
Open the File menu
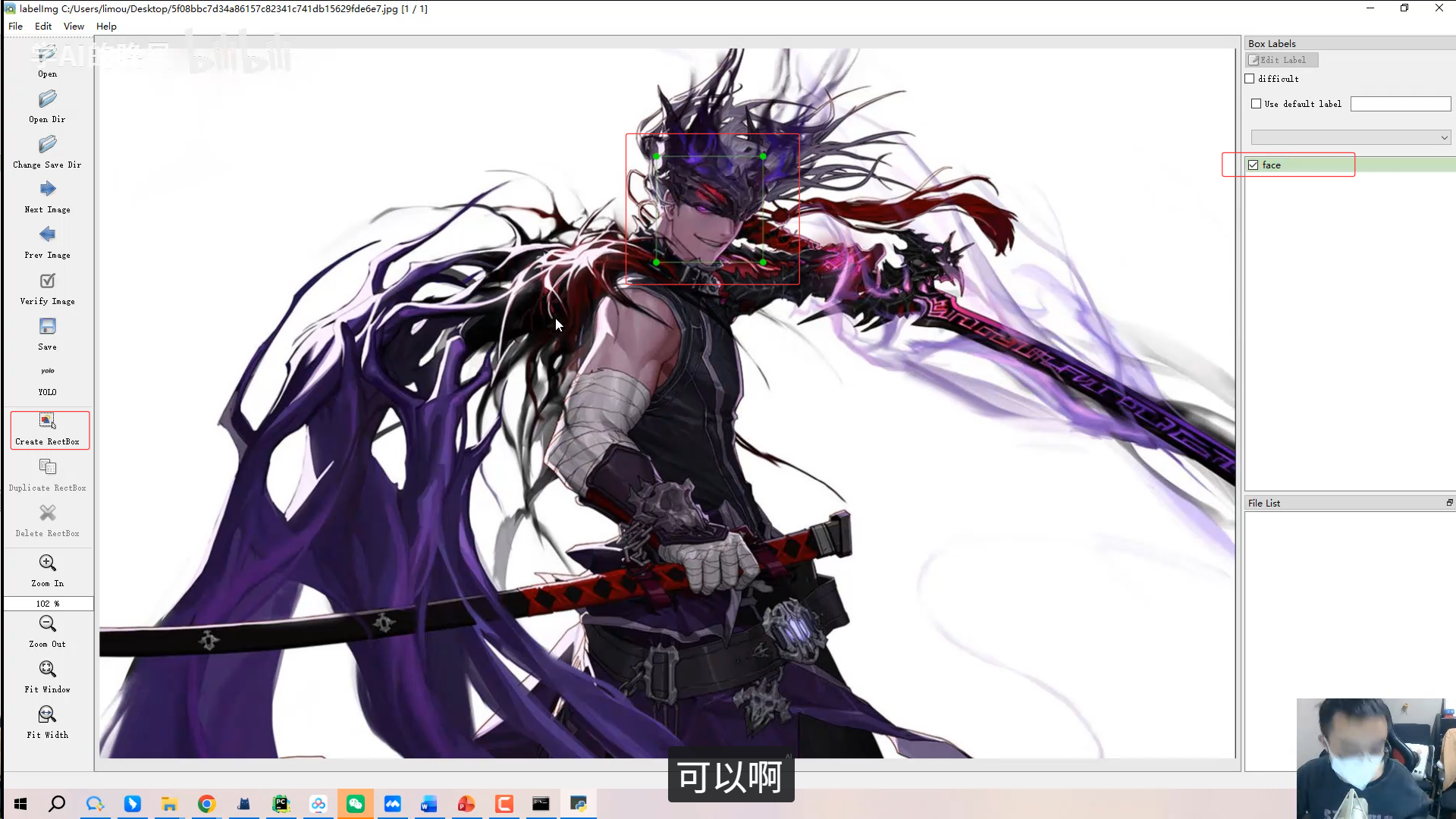click(15, 26)
